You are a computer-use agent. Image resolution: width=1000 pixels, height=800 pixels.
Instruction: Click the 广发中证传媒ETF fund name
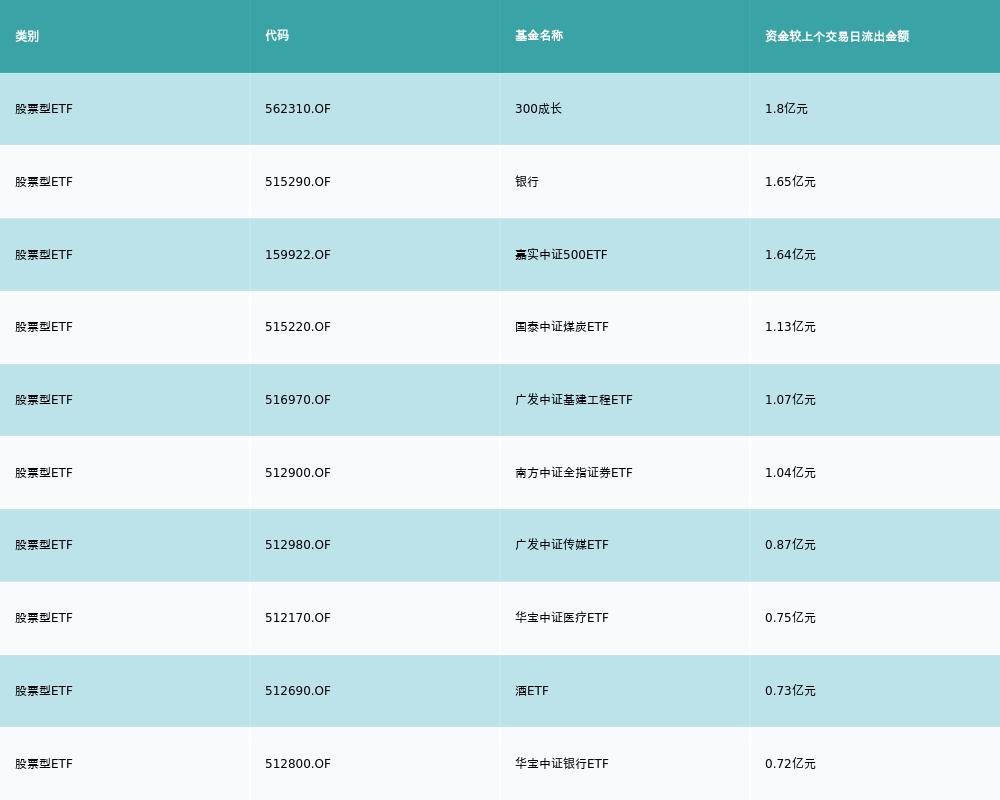[x=561, y=545]
